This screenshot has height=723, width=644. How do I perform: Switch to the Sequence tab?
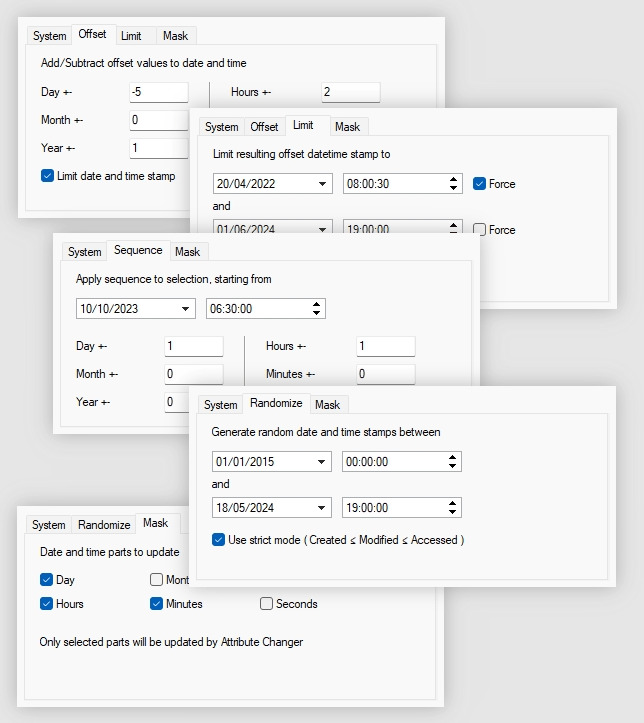pyautogui.click(x=138, y=251)
